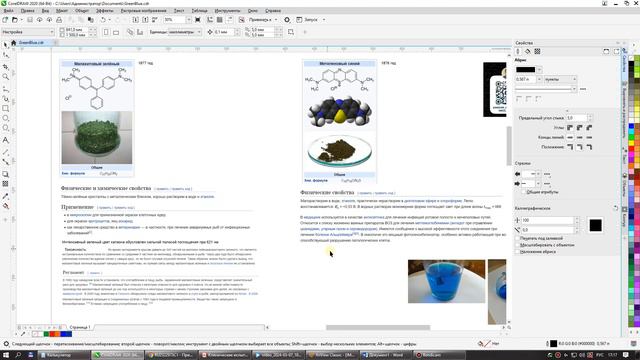Choose beveled corners for outline

coord(589,128)
